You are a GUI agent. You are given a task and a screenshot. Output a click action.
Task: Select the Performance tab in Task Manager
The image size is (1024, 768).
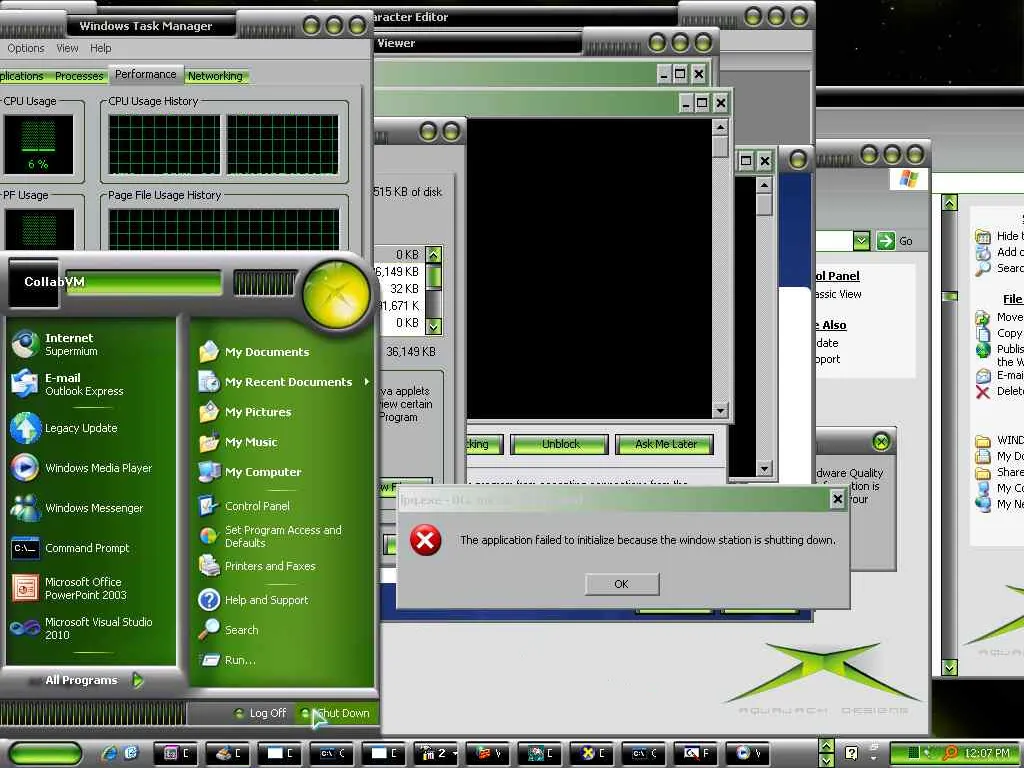(146, 74)
